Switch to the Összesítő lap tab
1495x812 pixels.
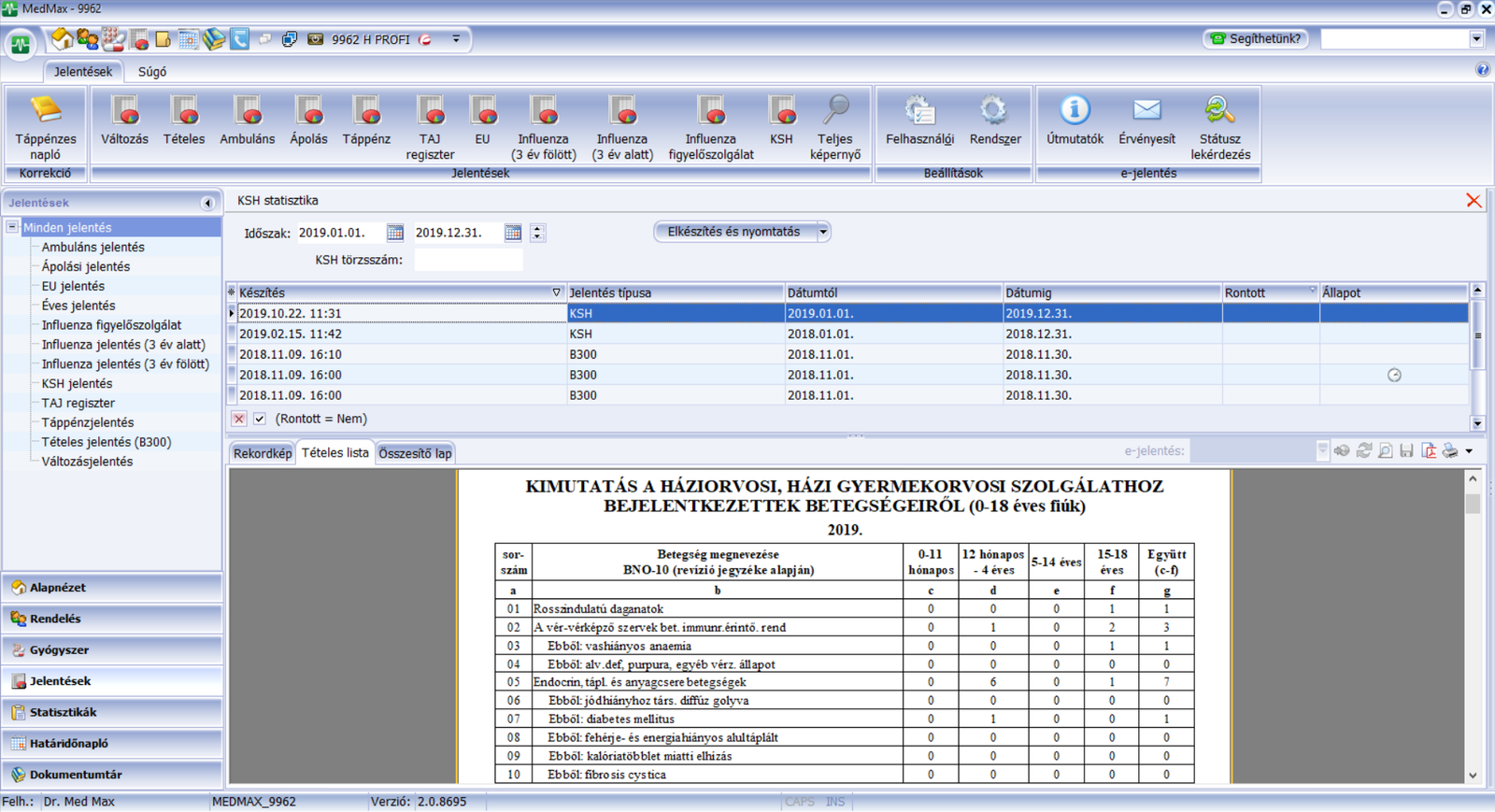coord(415,453)
